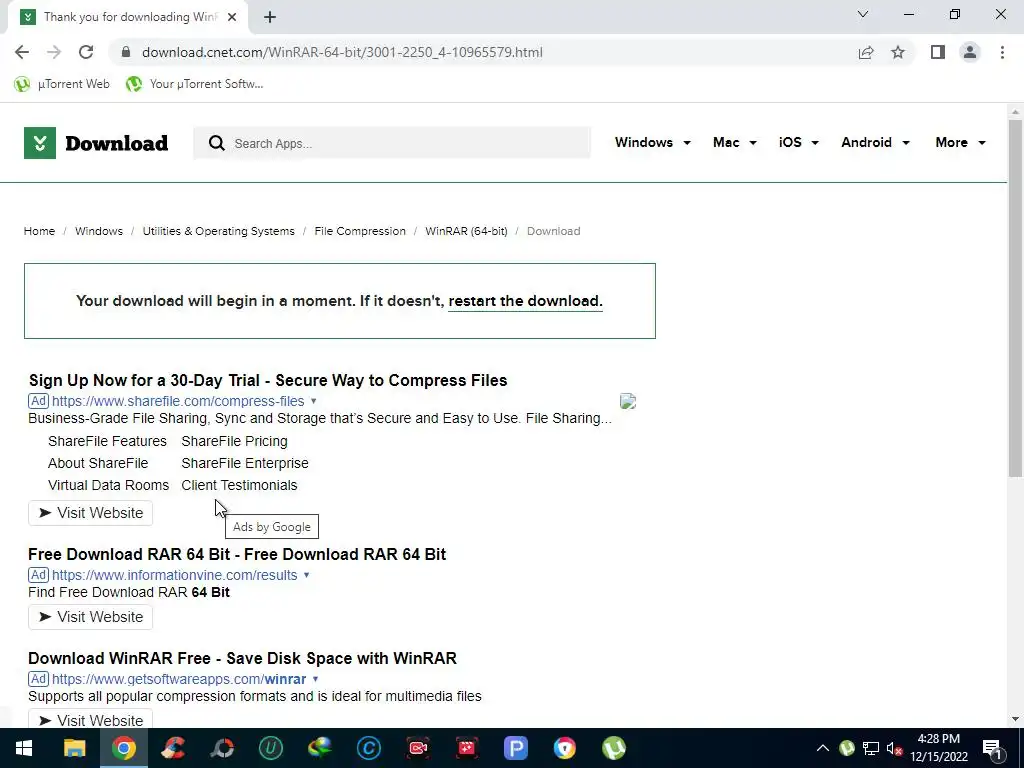Open 'Free Download RAR 64 Bit' ad title
Viewport: 1024px width, 768px height.
(237, 554)
